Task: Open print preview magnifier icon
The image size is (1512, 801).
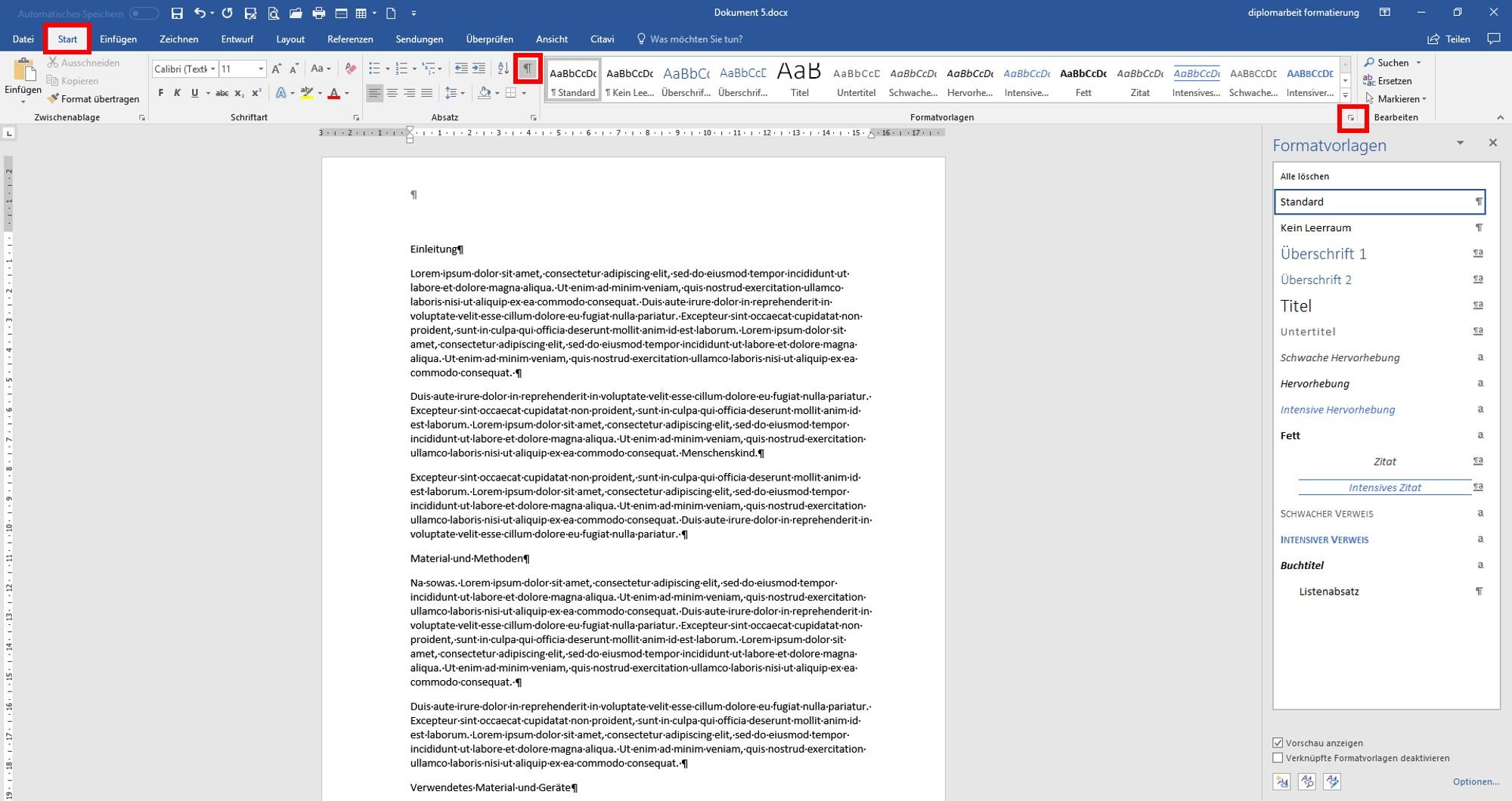Action: coord(273,13)
